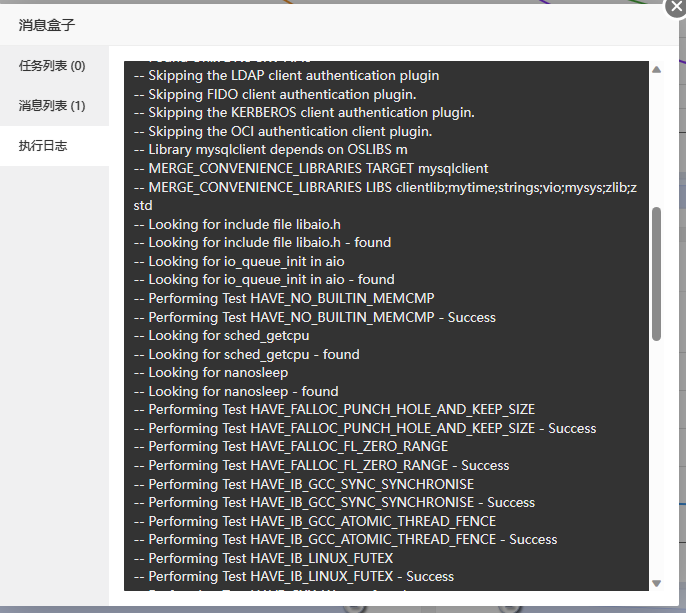Click the 消息盒子 dialog title
686x613 pixels.
[x=47, y=25]
